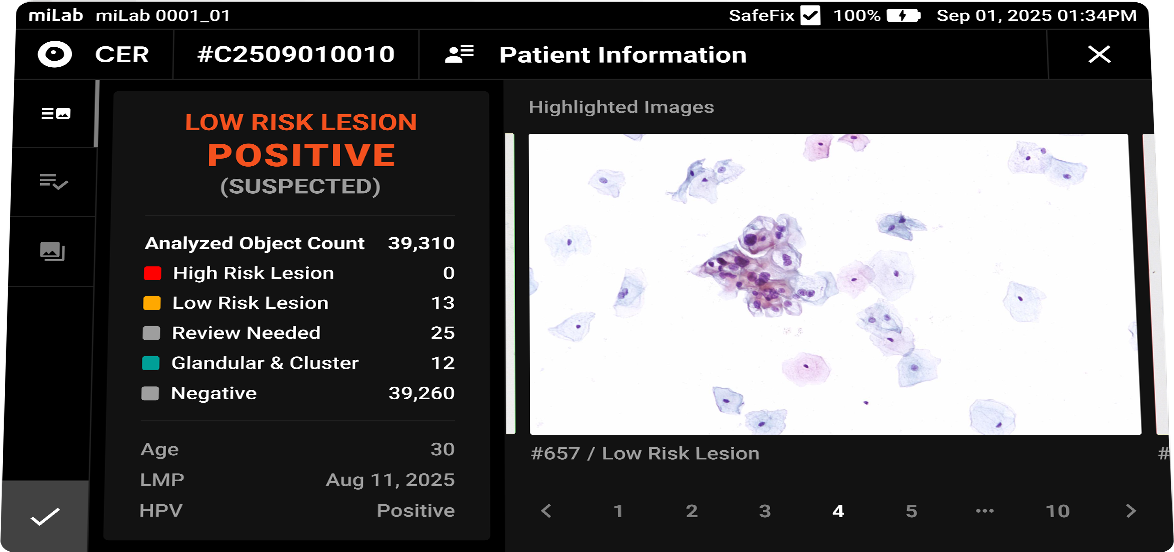Click the eye logo icon beside CER
Screen dimensions: 1174x552
[56, 54]
